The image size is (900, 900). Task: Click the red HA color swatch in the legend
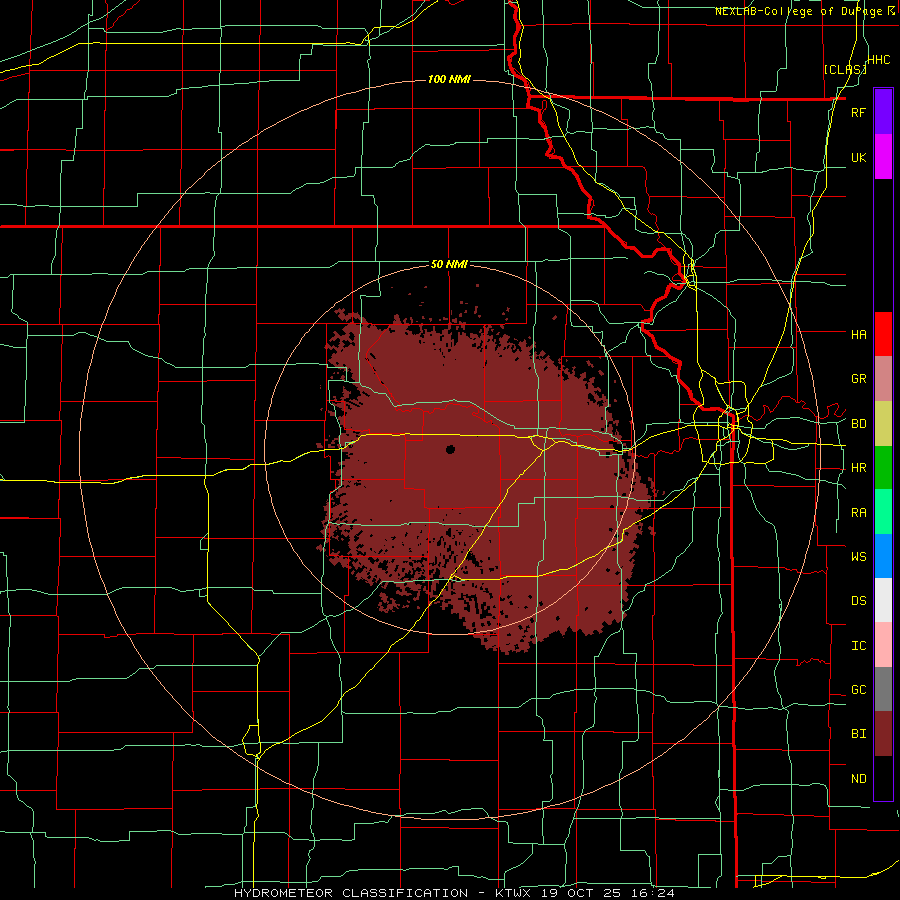tap(883, 334)
